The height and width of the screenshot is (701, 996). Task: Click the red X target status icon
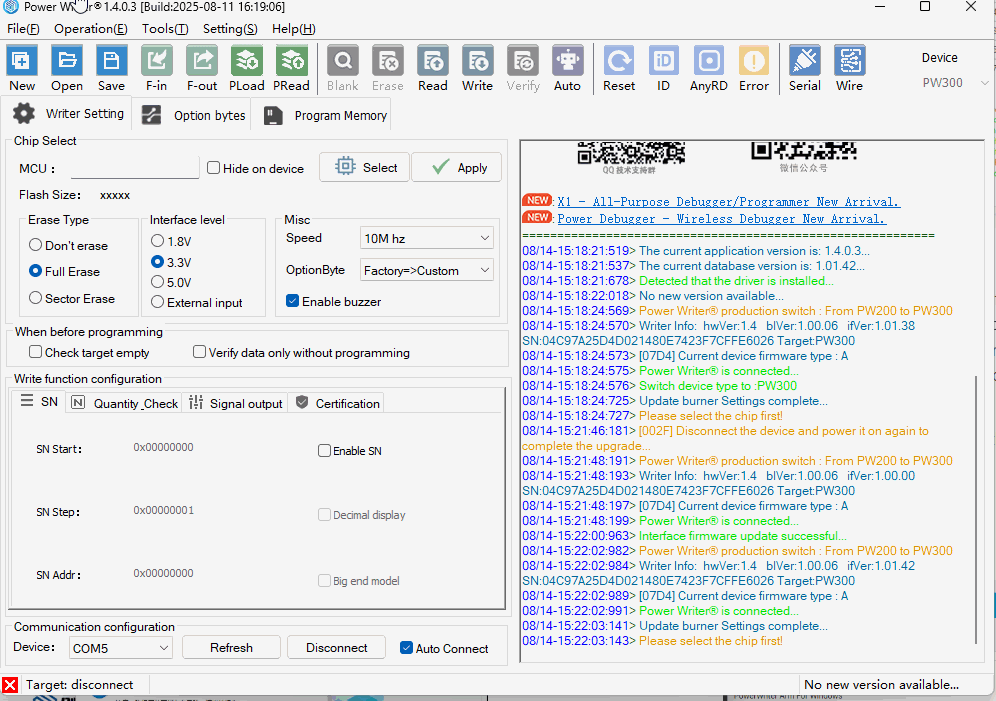pos(10,684)
